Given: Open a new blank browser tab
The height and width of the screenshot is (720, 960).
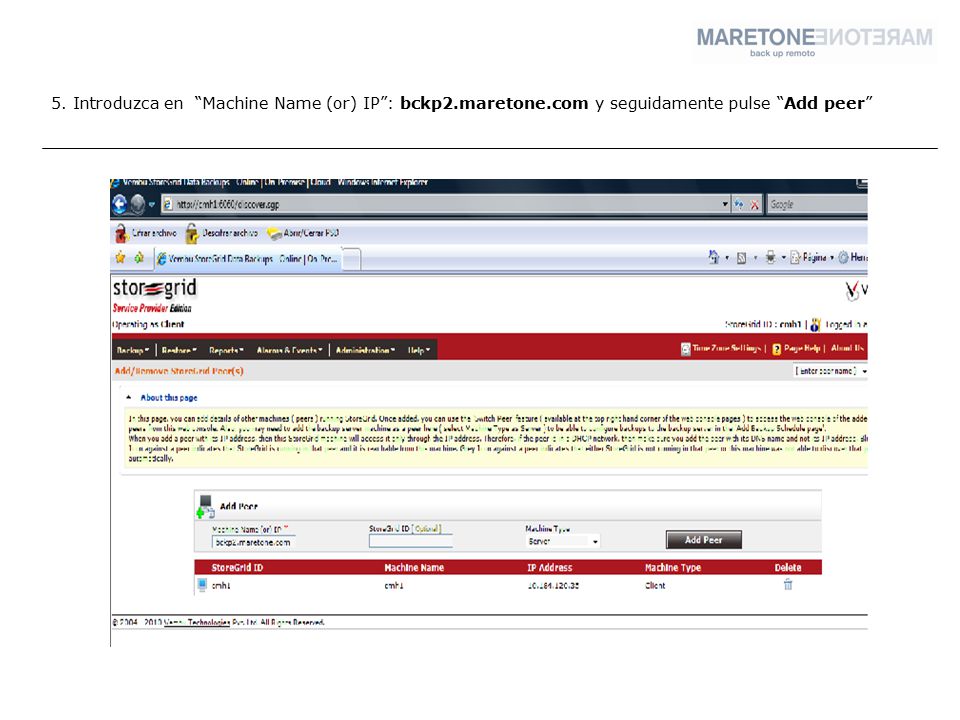Looking at the screenshot, I should point(351,259).
